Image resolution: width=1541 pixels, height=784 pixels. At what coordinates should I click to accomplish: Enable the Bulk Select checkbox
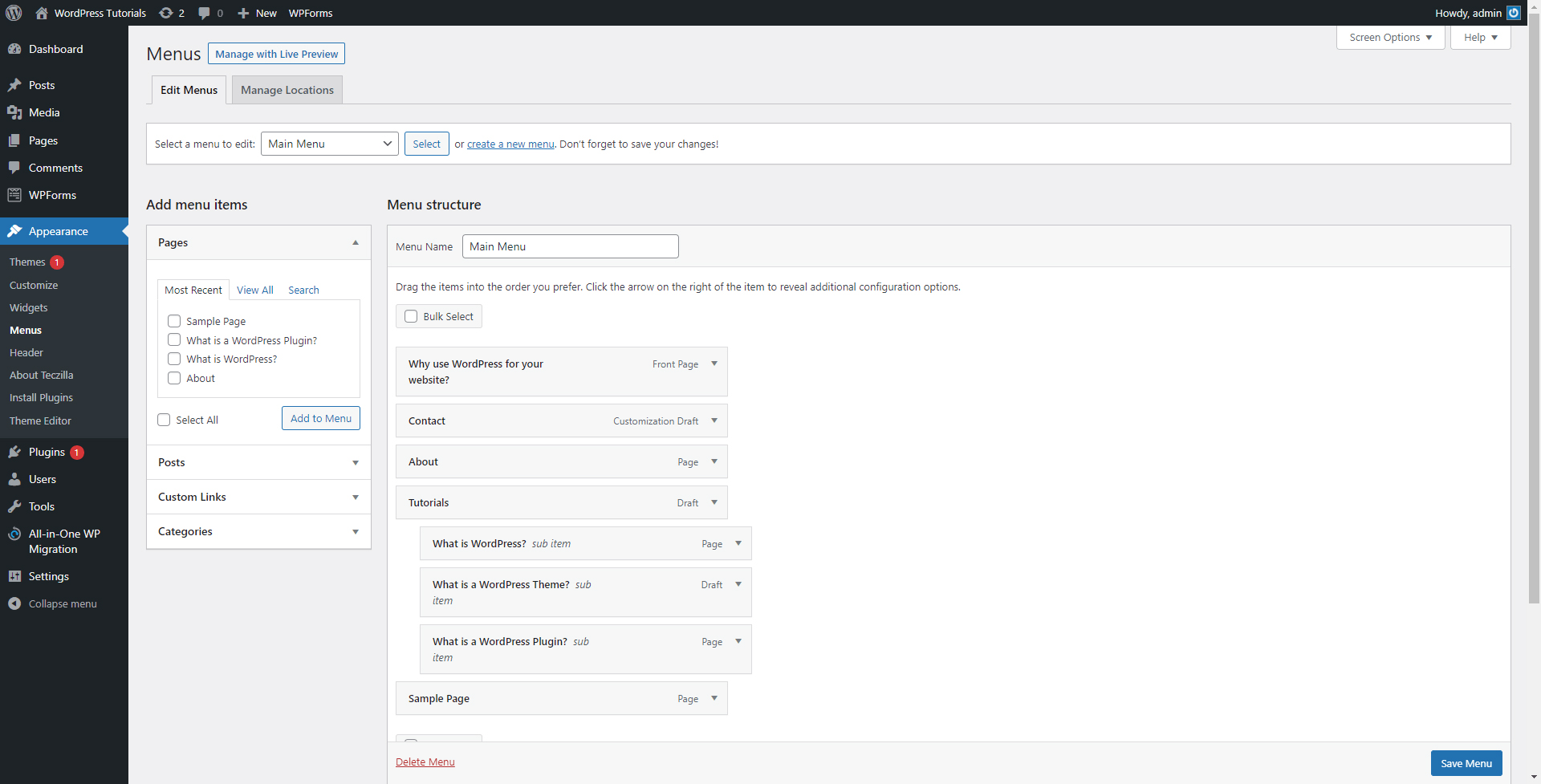pyautogui.click(x=411, y=316)
